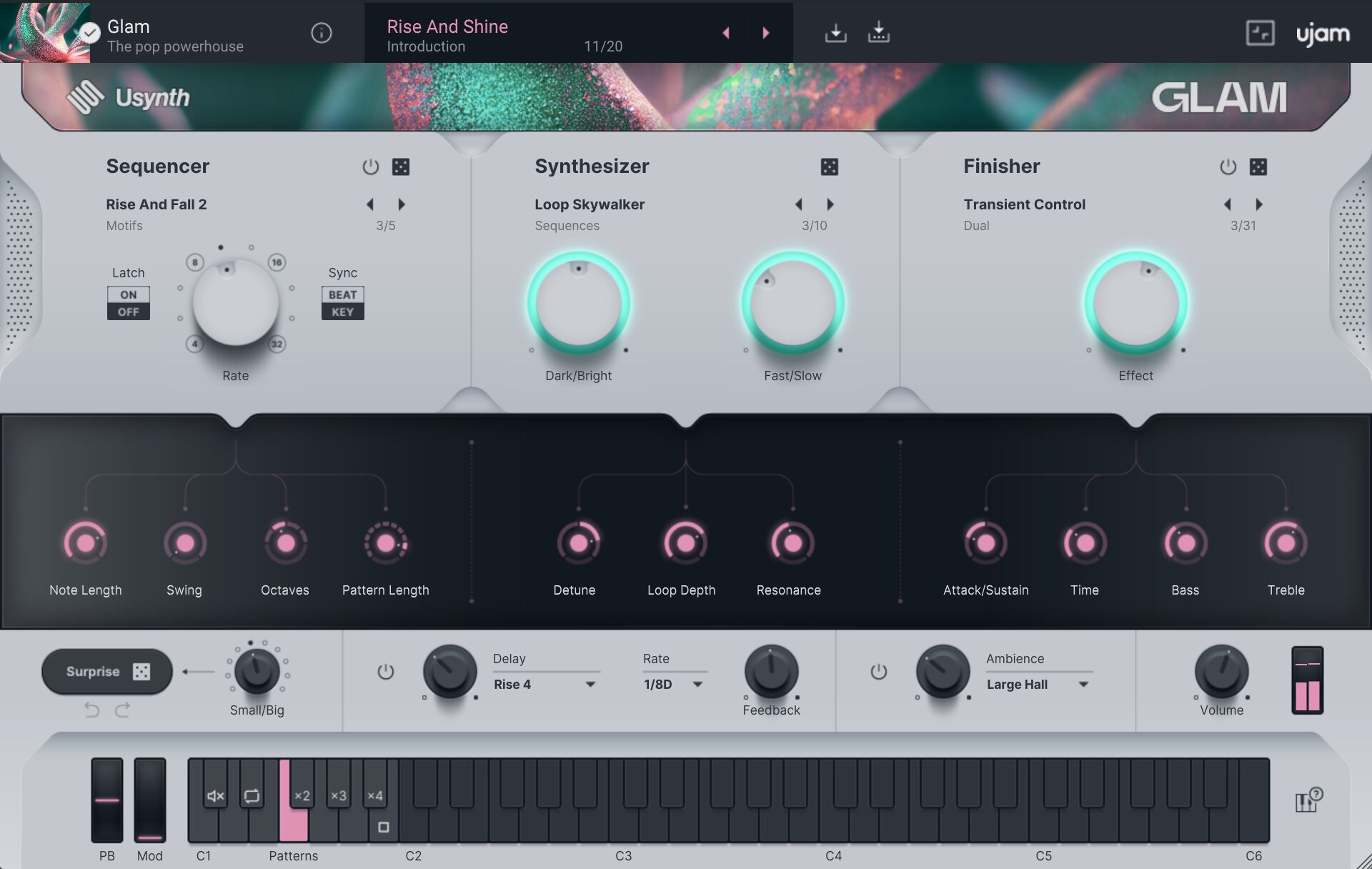The height and width of the screenshot is (869, 1372).
Task: Toggle Sequencer power button
Action: coord(370,167)
